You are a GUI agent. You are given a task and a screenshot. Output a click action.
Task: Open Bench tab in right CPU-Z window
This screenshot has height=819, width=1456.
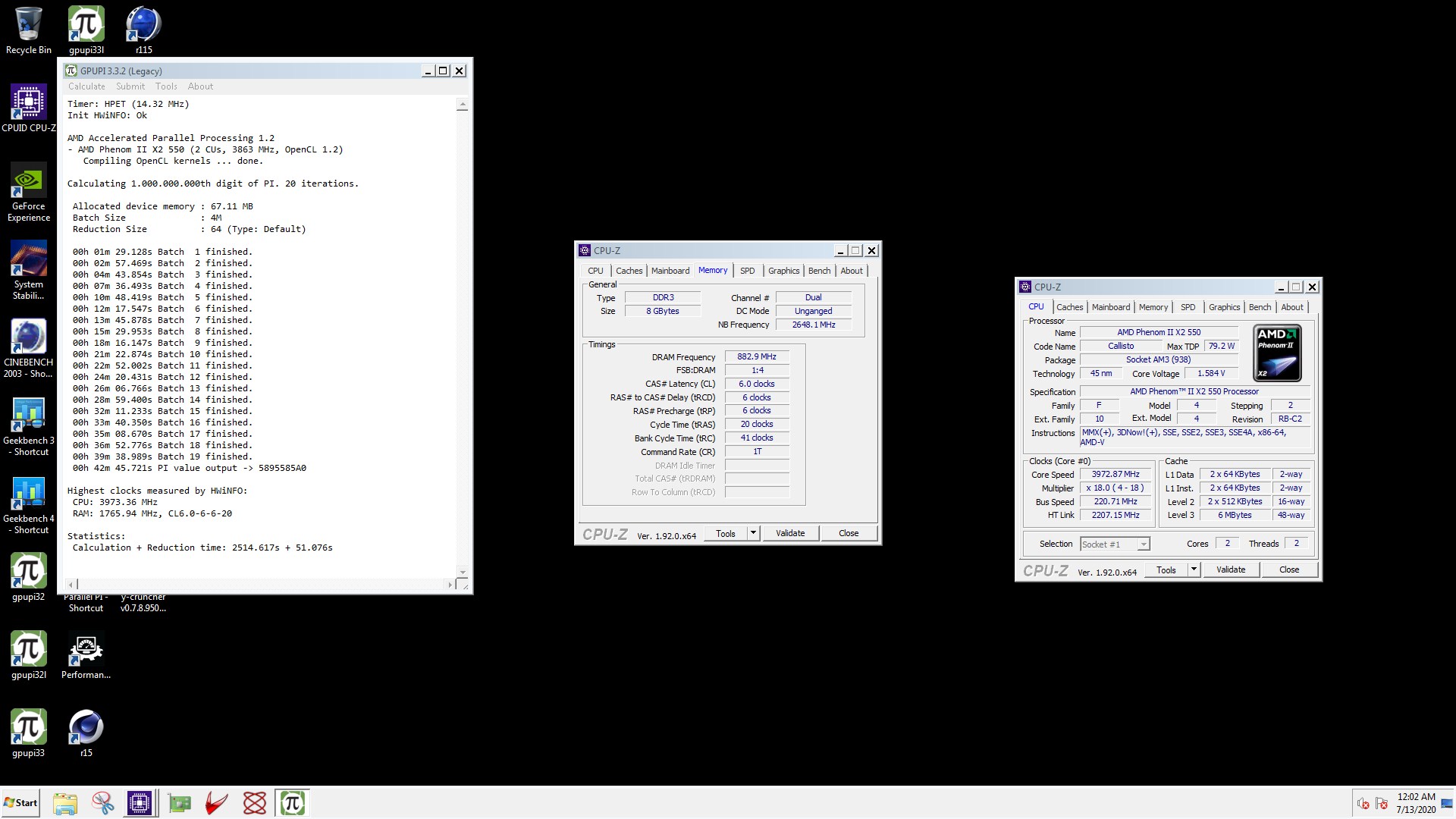point(1260,307)
